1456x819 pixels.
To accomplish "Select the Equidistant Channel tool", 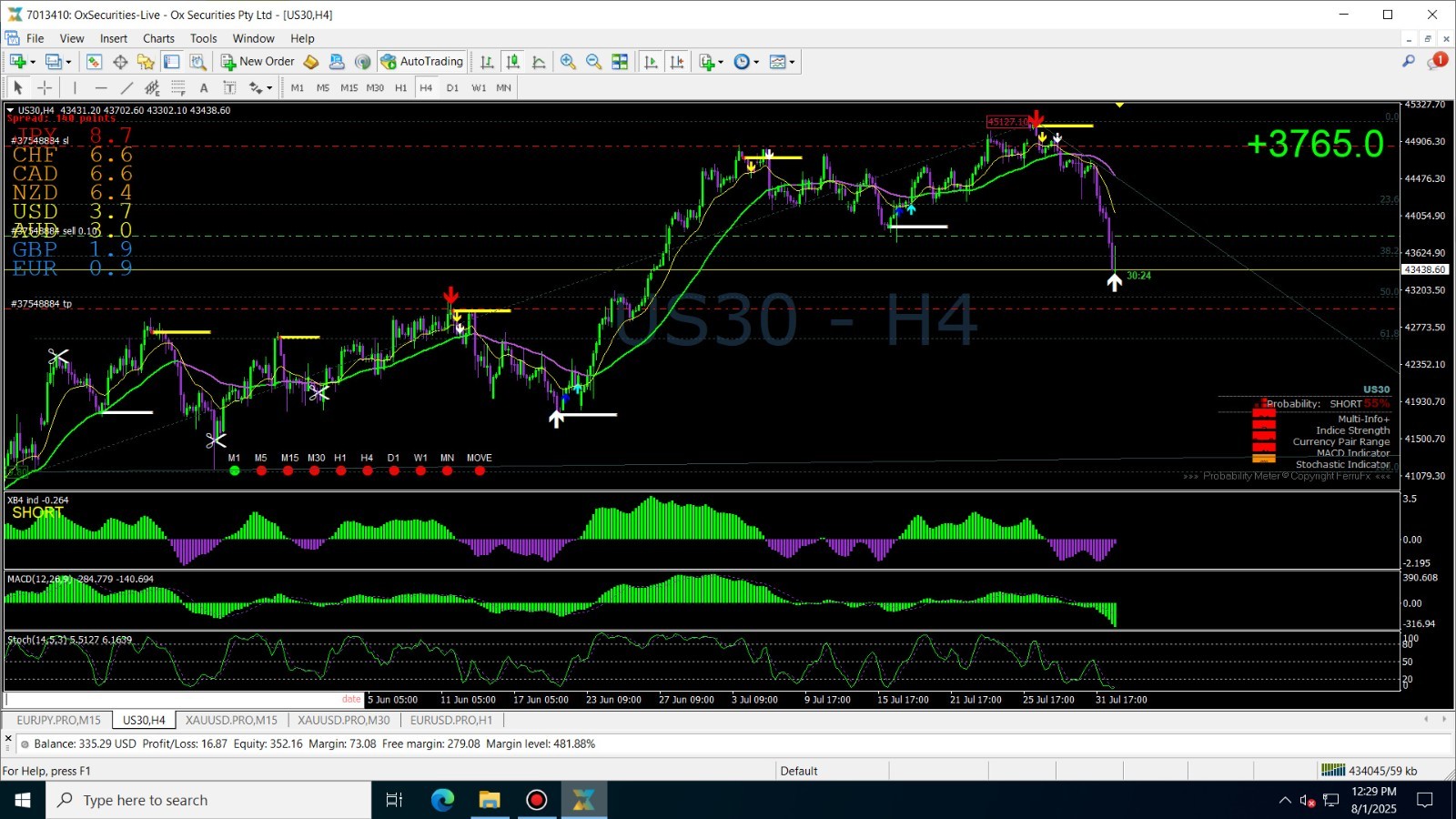I will click(x=152, y=87).
